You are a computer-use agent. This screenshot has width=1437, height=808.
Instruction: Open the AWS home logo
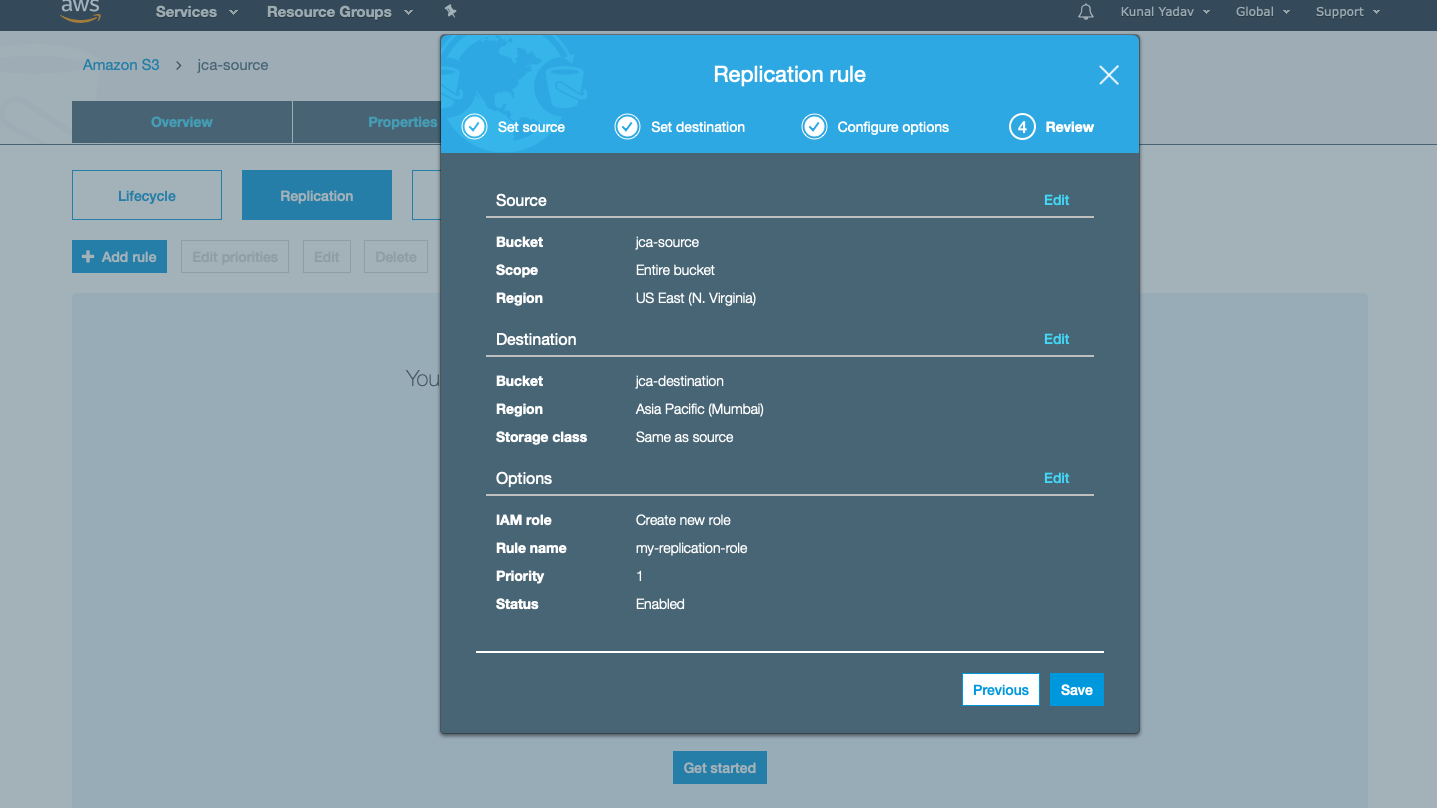[80, 10]
